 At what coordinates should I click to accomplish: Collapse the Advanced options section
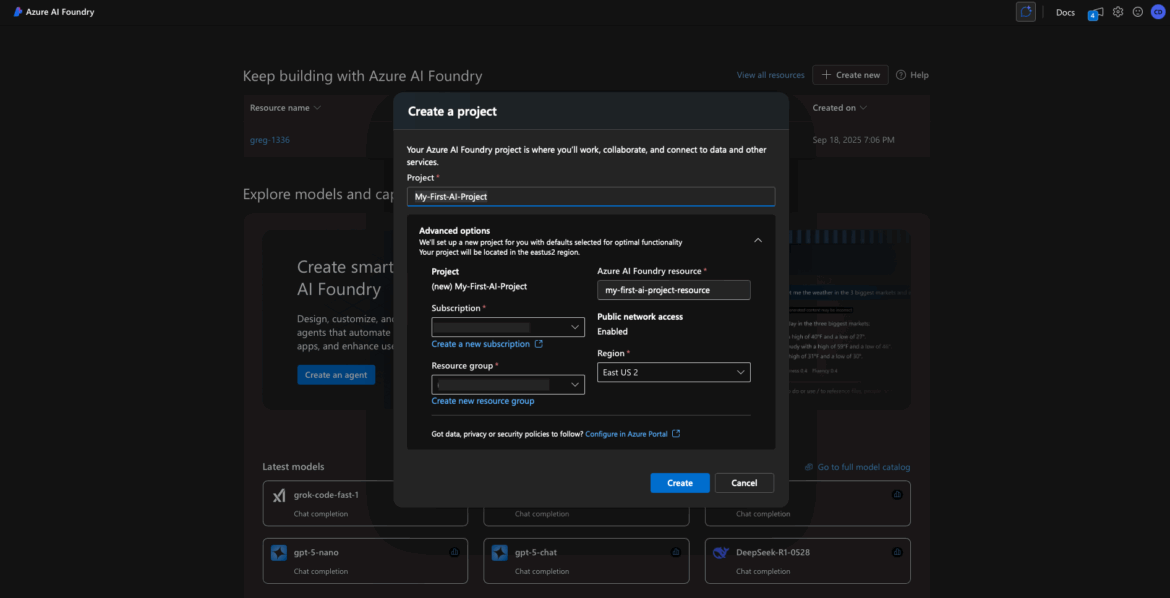pyautogui.click(x=757, y=240)
